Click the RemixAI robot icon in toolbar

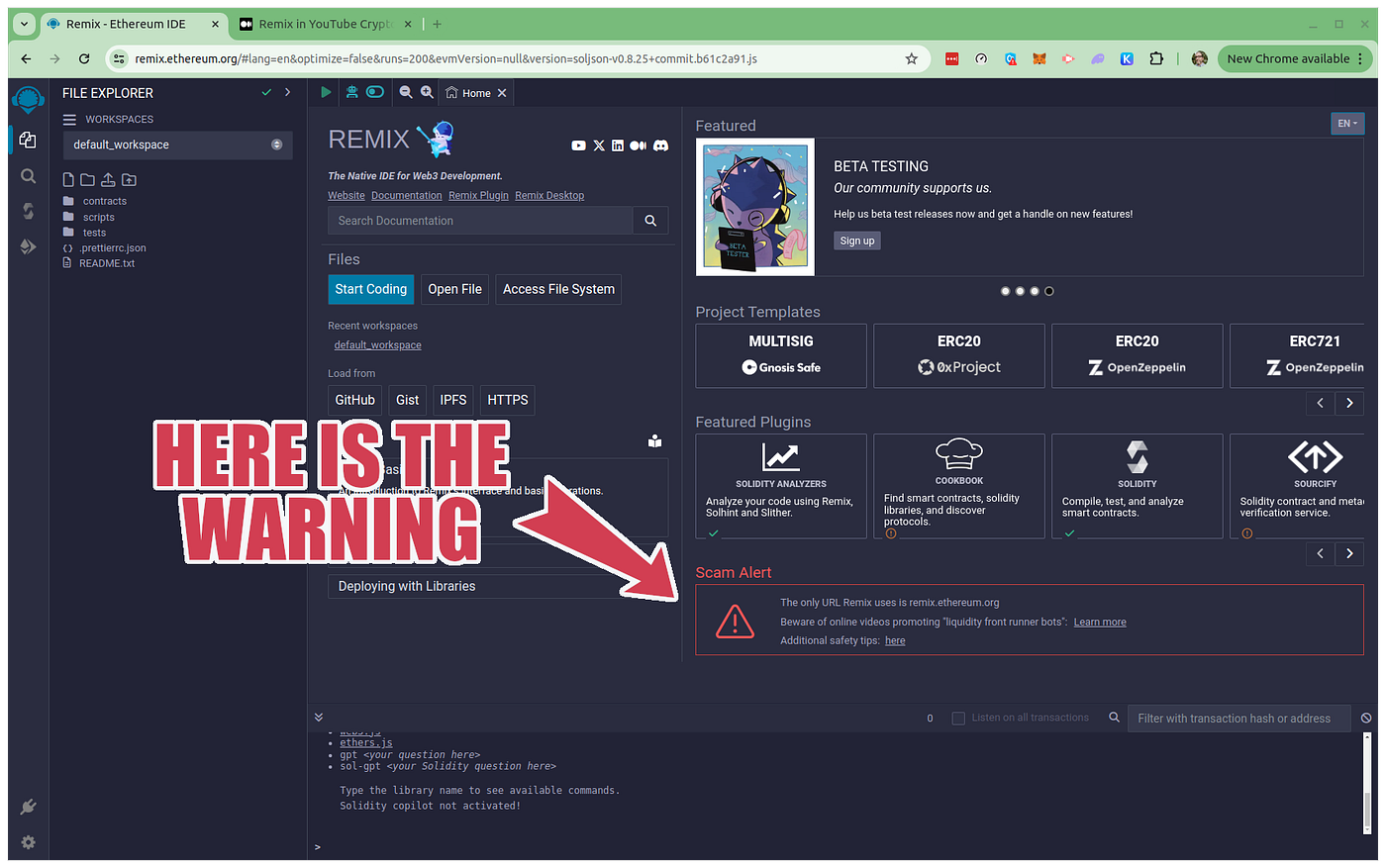coord(351,92)
